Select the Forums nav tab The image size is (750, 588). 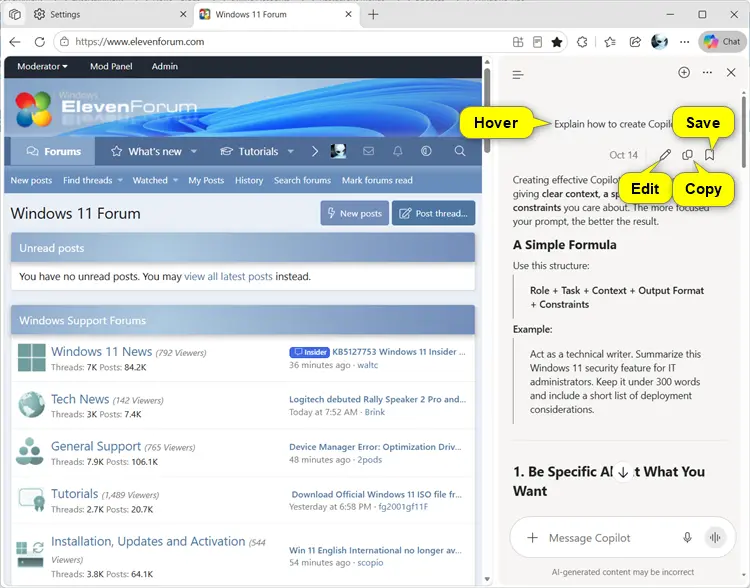(53, 151)
